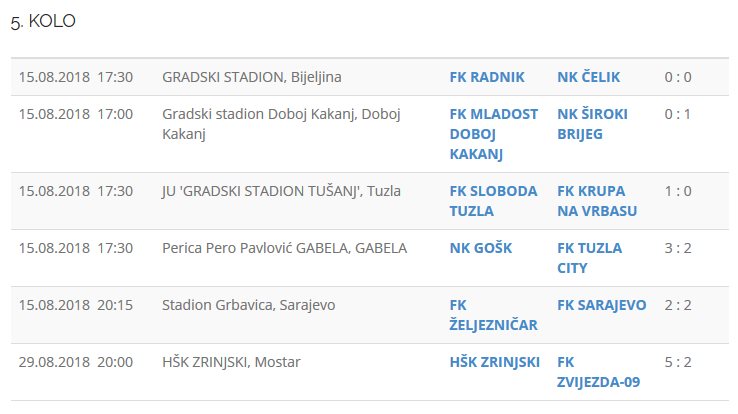
Task: Open FK Krupa na Vrbasu link
Action: click(597, 200)
